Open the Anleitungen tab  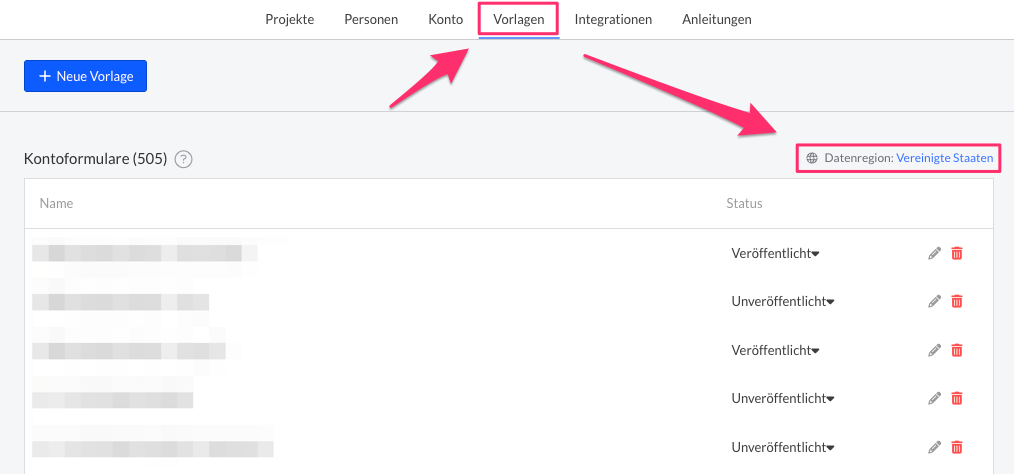[x=717, y=19]
